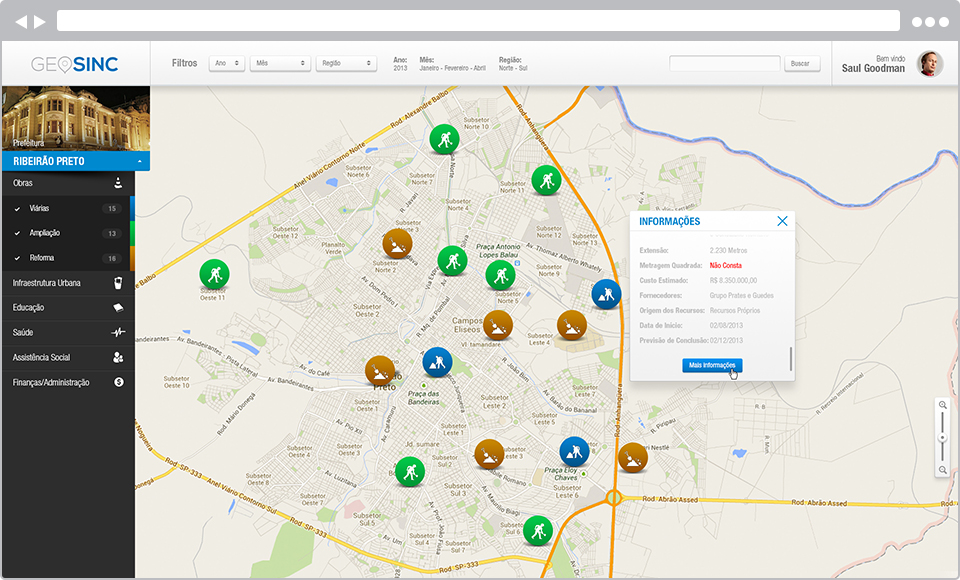Open orange marker left of Subsetor Leste 3
The image size is (960, 580).
(489, 454)
